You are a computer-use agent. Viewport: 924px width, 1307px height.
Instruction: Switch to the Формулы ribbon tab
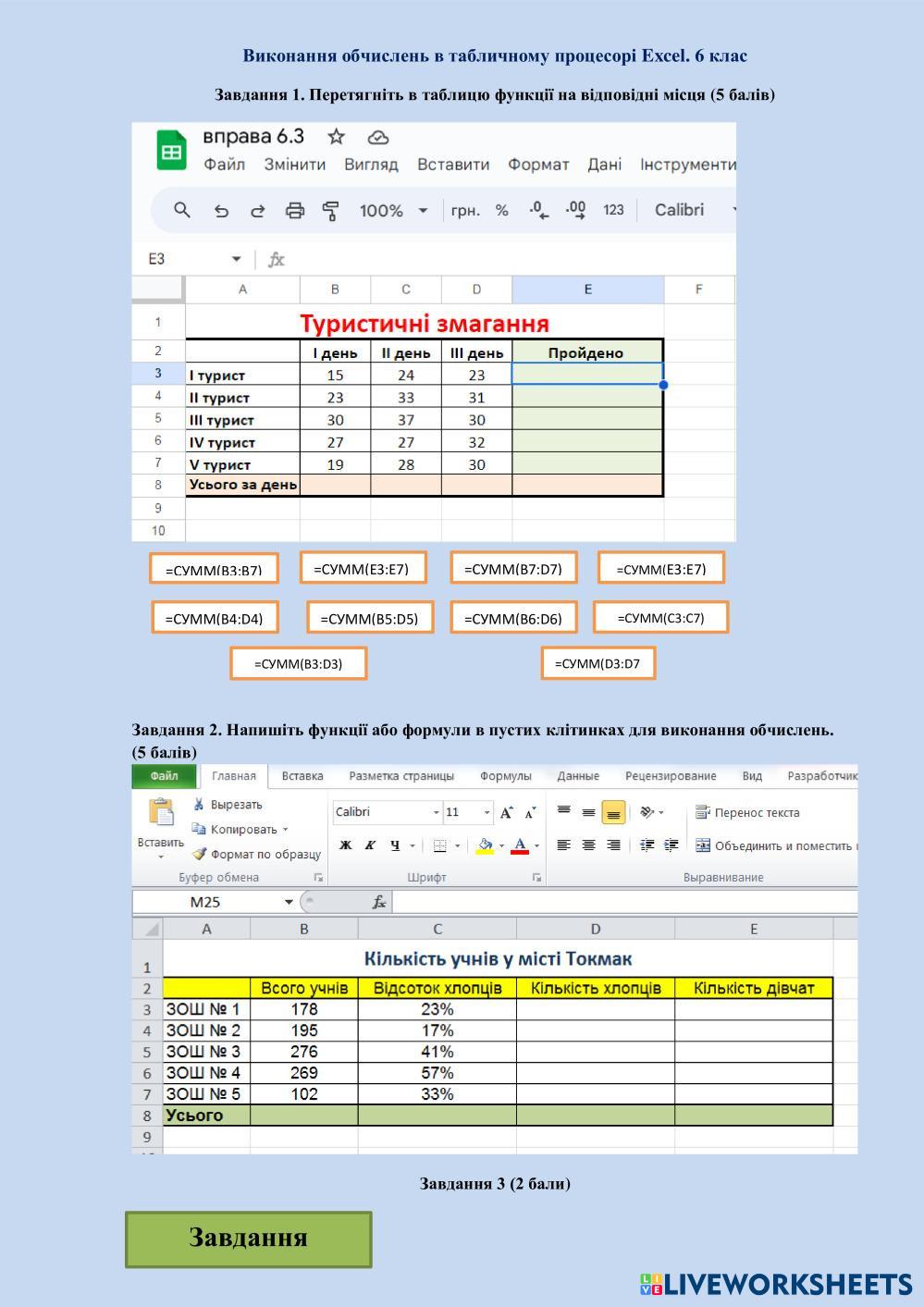pyautogui.click(x=505, y=776)
